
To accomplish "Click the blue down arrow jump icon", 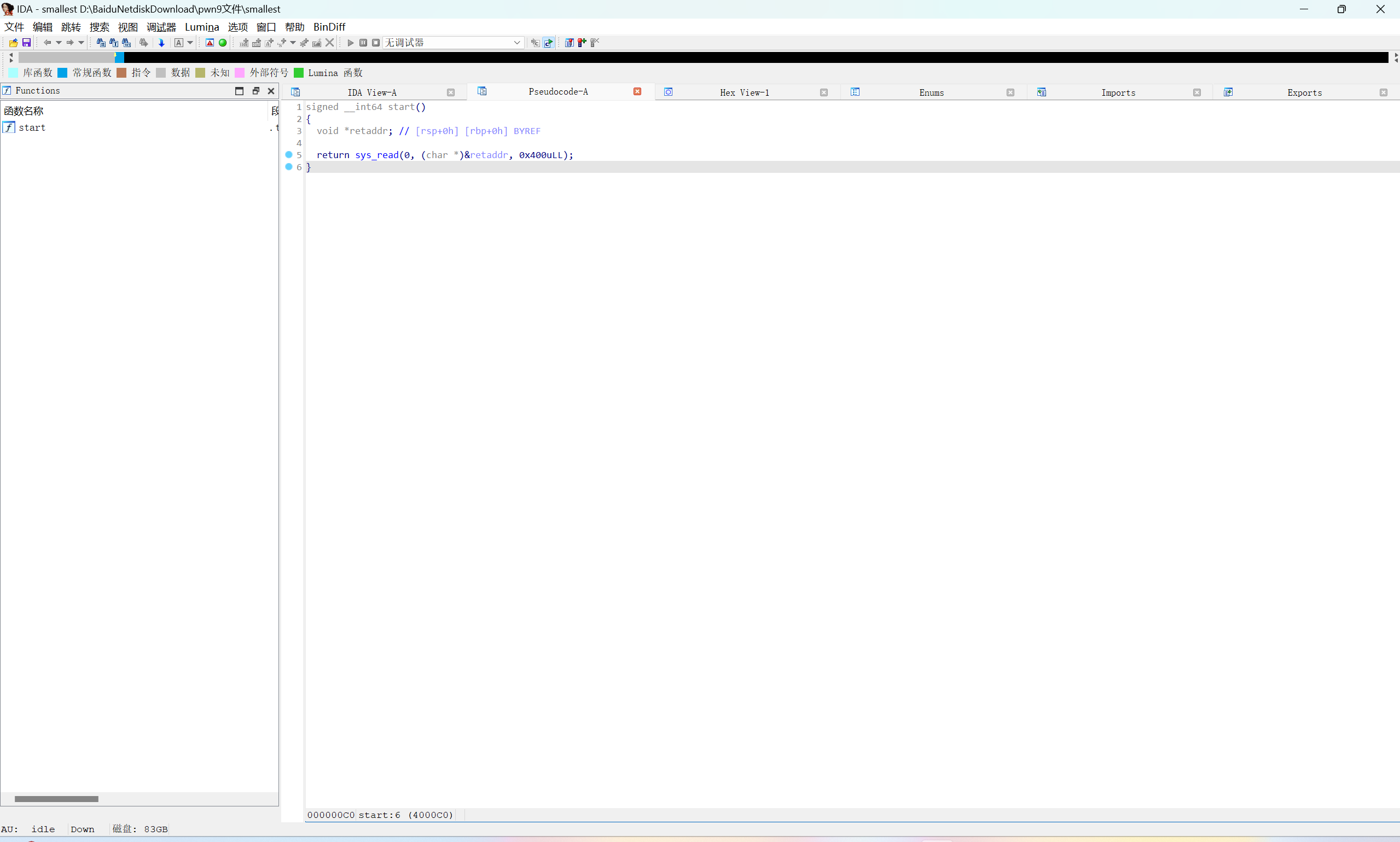I will pyautogui.click(x=162, y=43).
